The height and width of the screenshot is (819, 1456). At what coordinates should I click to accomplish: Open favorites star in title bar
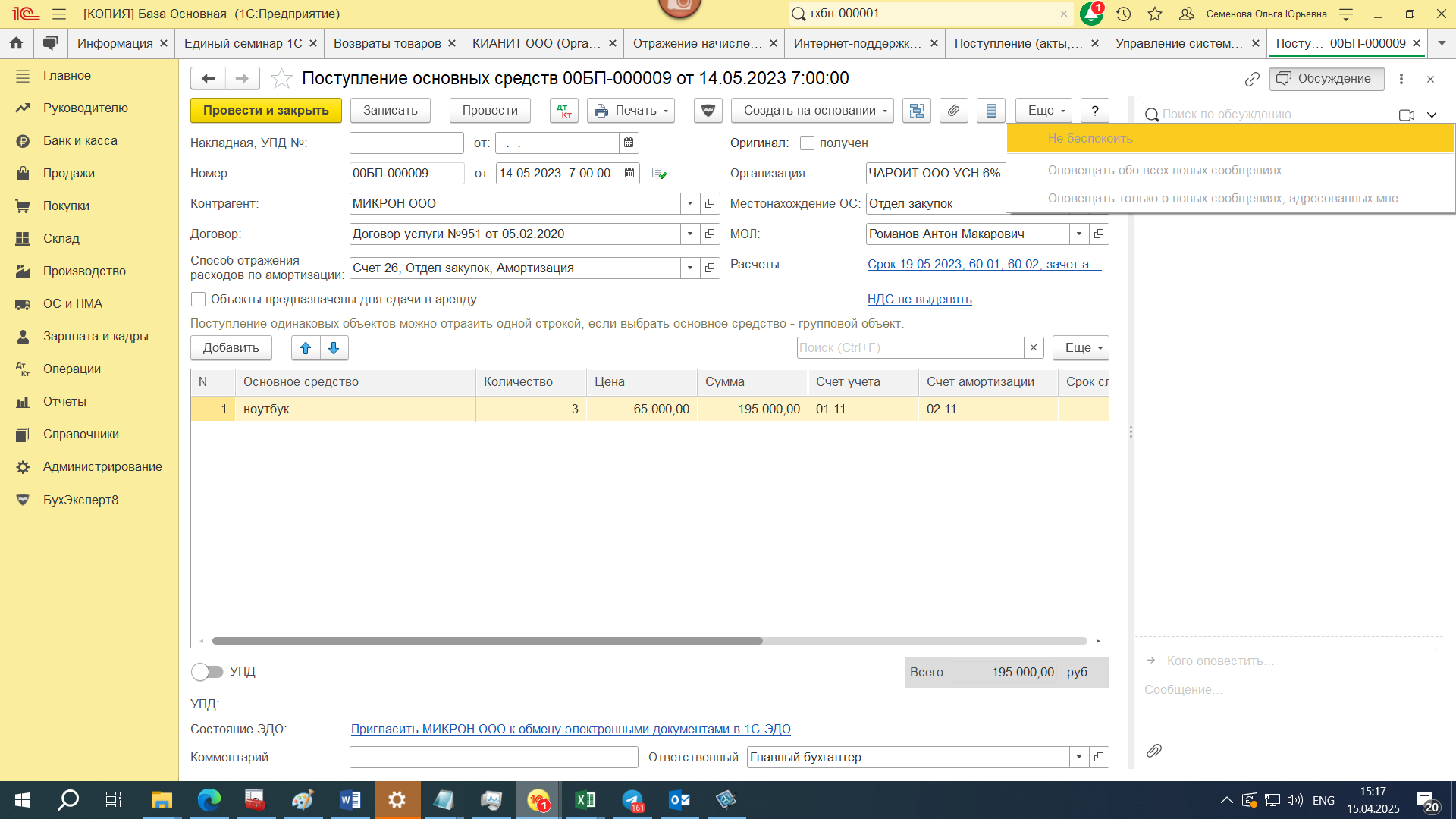(x=1155, y=14)
